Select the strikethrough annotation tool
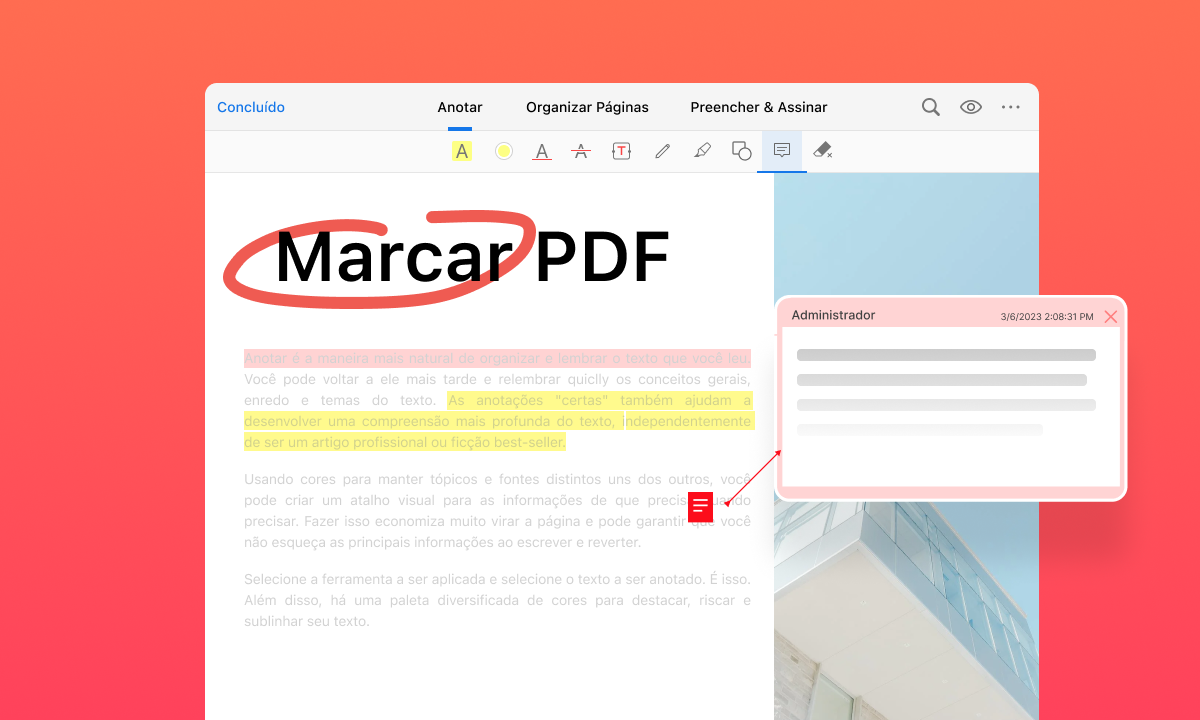 point(581,151)
